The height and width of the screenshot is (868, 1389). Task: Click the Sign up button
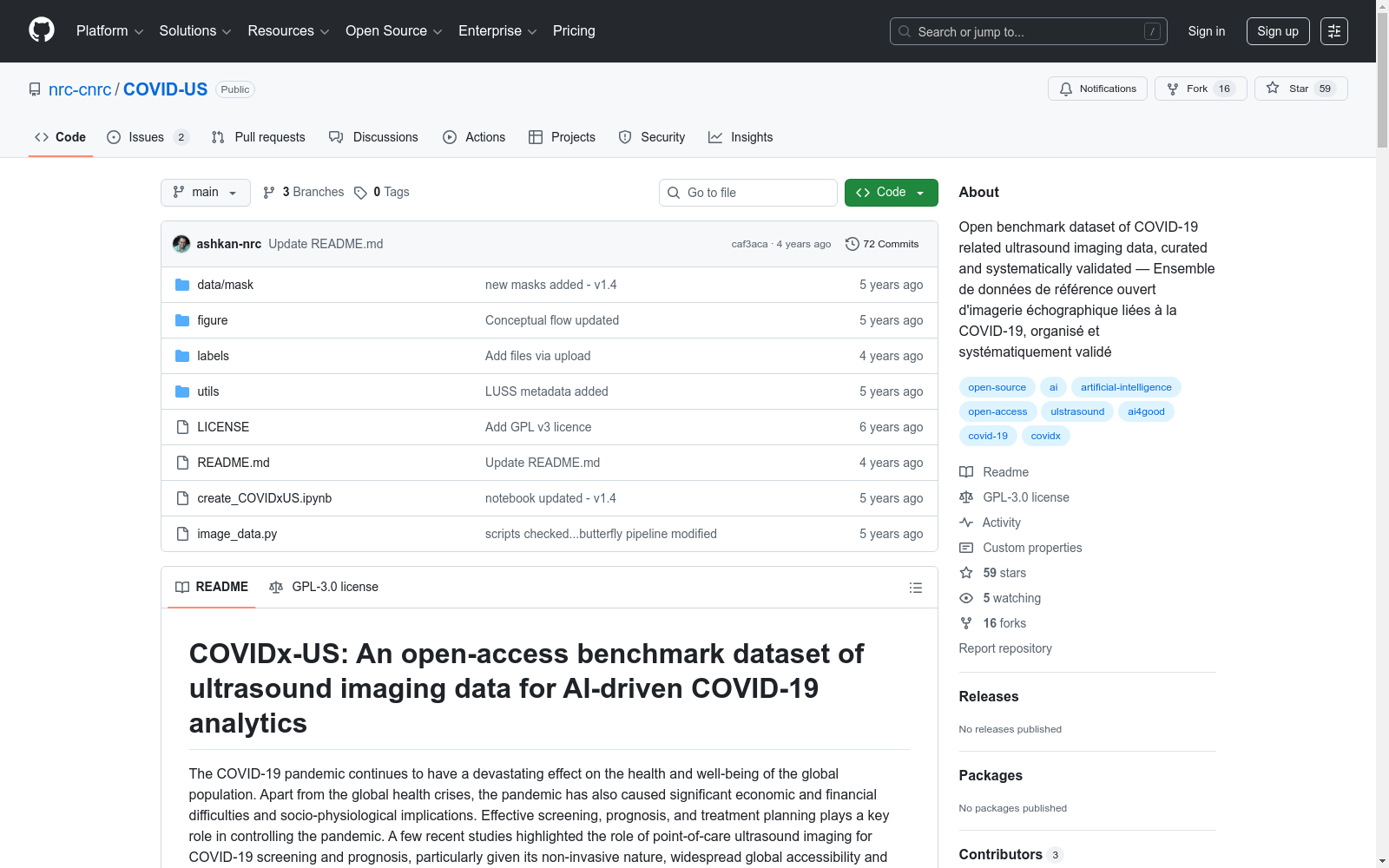(x=1278, y=31)
